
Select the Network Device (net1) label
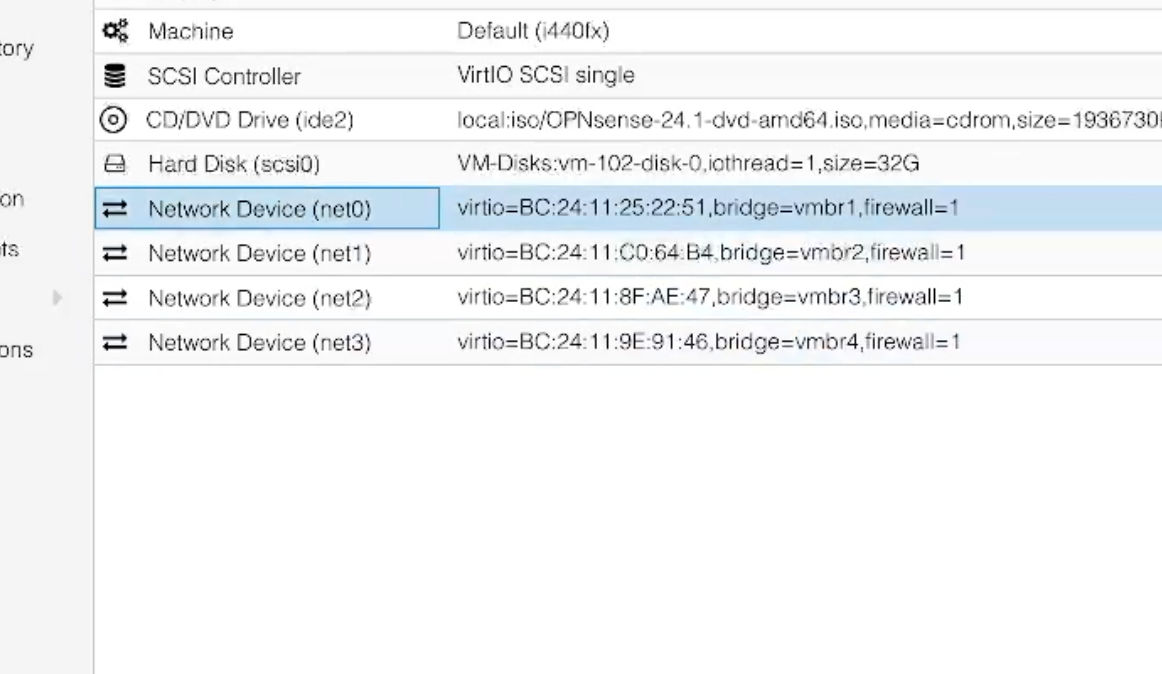pos(259,254)
